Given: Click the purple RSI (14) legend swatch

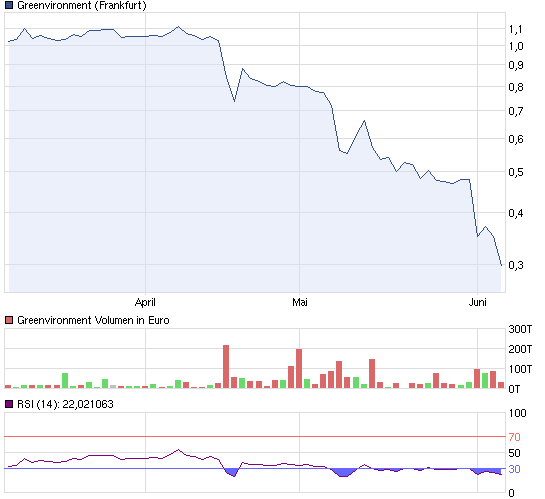Looking at the screenshot, I should pos(9,404).
